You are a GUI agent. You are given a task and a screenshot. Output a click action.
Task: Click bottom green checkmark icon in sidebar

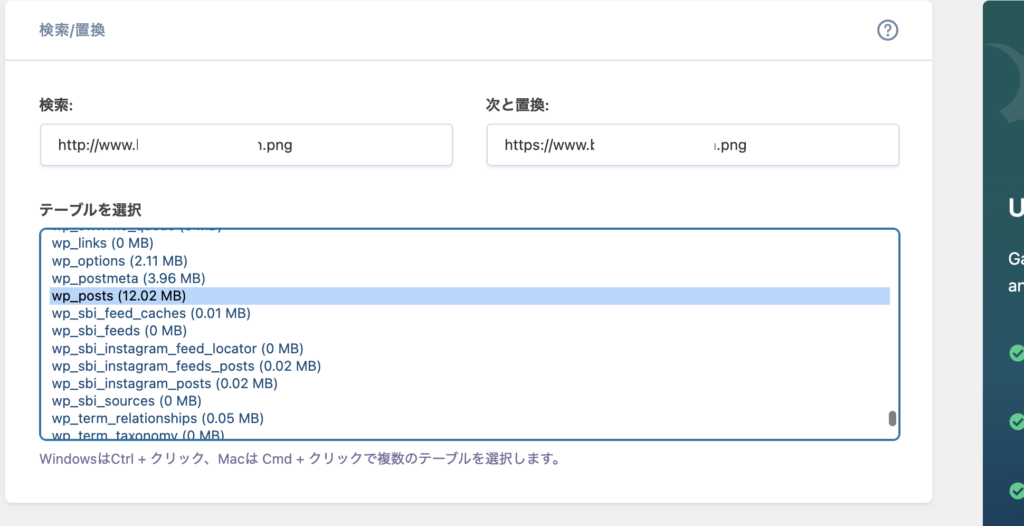1016,491
